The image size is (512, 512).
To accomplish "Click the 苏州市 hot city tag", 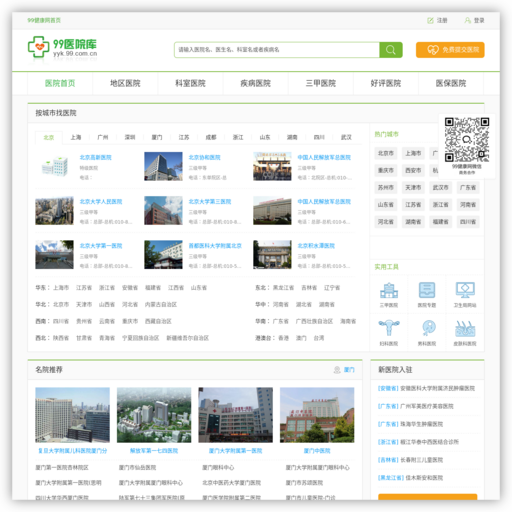I will (x=386, y=188).
